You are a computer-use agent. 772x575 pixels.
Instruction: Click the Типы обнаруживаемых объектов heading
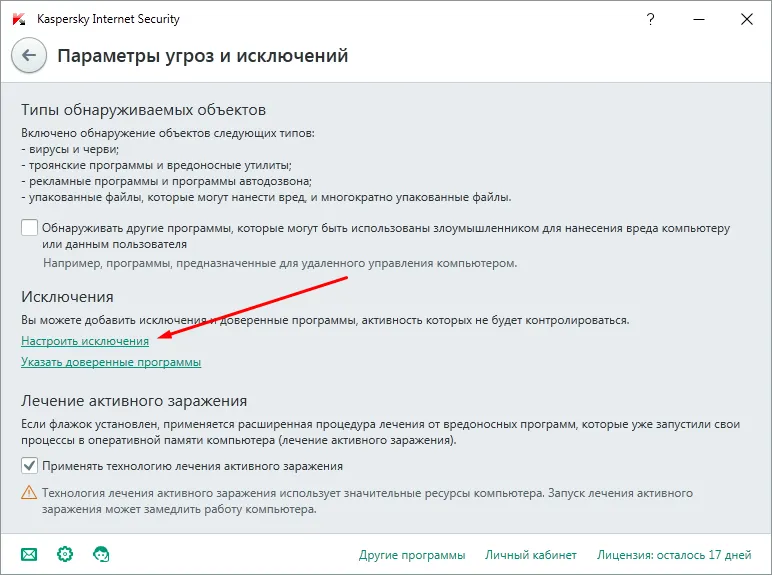pos(143,110)
